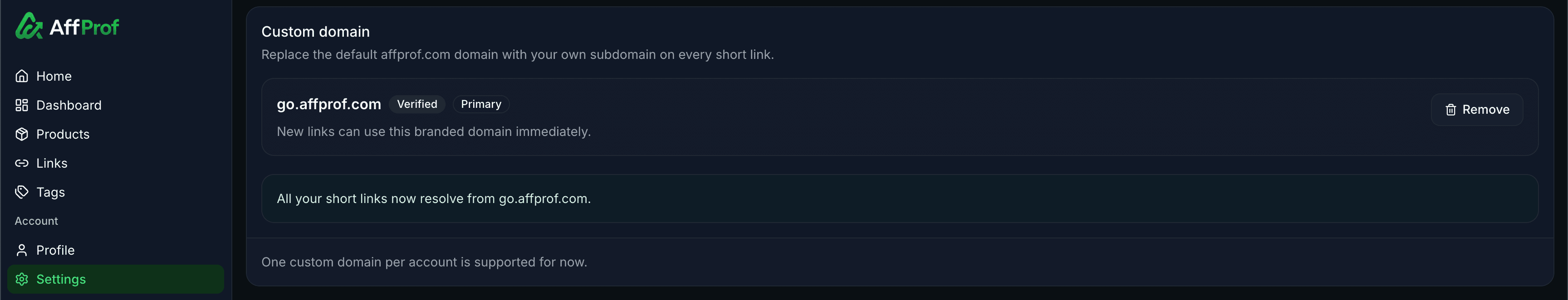Screen dimensions: 1568x300
Task: Click the Verified badge on the domain
Action: tap(416, 104)
